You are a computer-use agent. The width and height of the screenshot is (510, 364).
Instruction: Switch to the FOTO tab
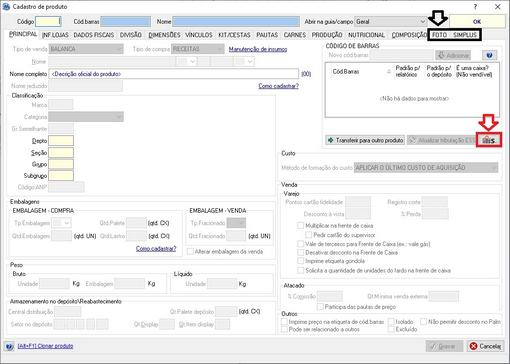439,35
